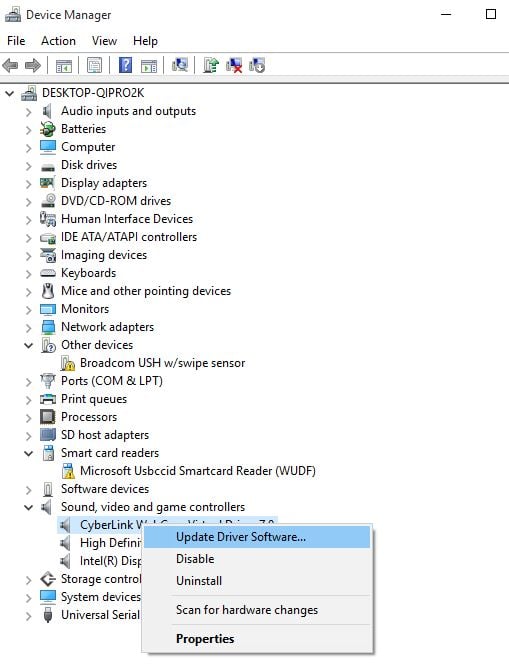Viewport: 509px width, 671px height.
Task: Open the View menu
Action: click(x=104, y=41)
